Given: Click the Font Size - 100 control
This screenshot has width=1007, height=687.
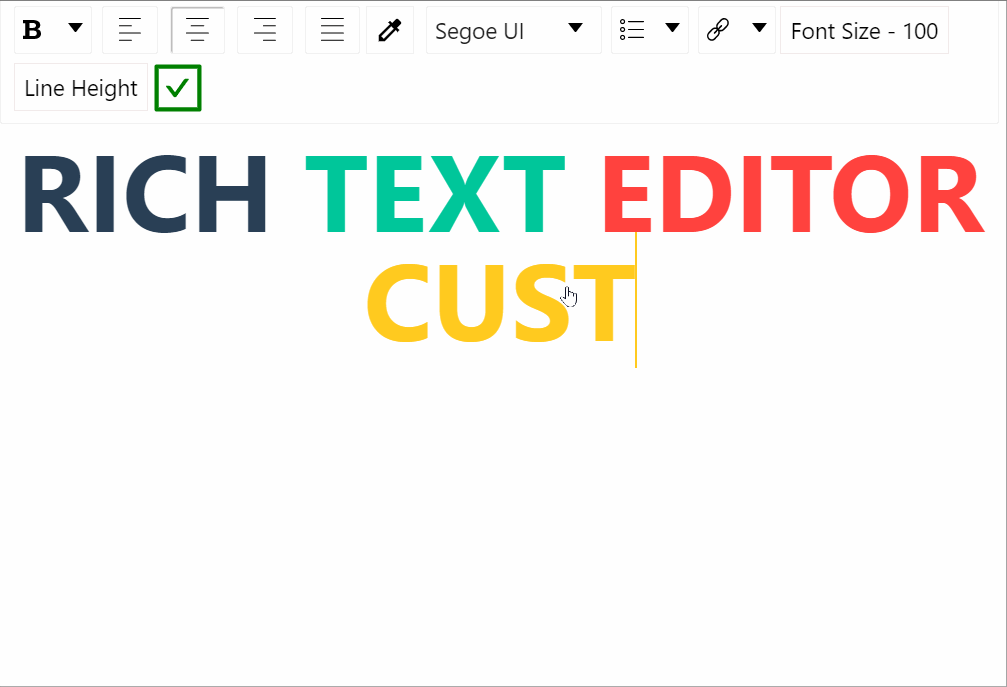Looking at the screenshot, I should point(863,31).
